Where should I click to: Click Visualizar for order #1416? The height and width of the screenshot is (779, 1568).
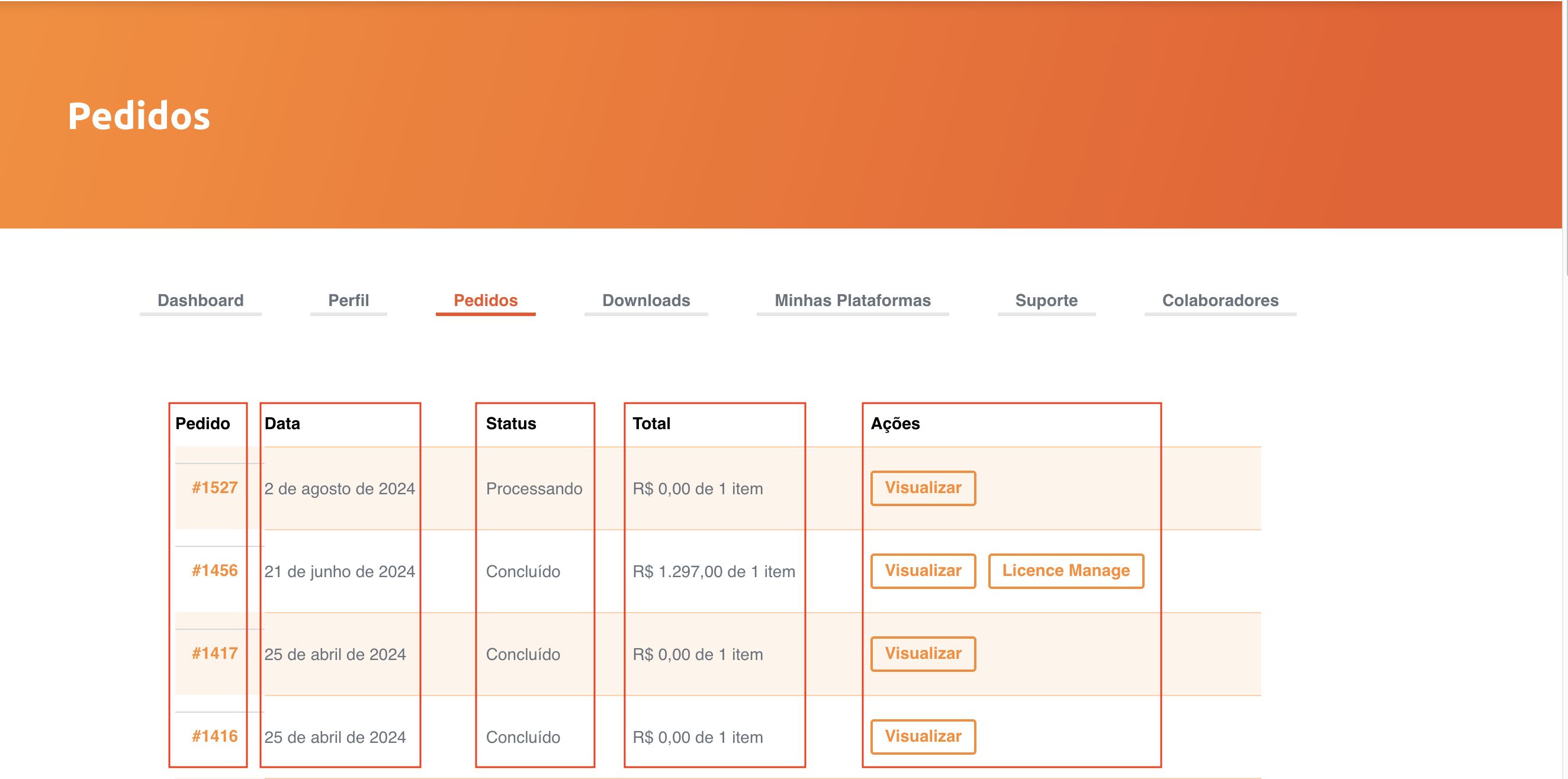point(923,736)
